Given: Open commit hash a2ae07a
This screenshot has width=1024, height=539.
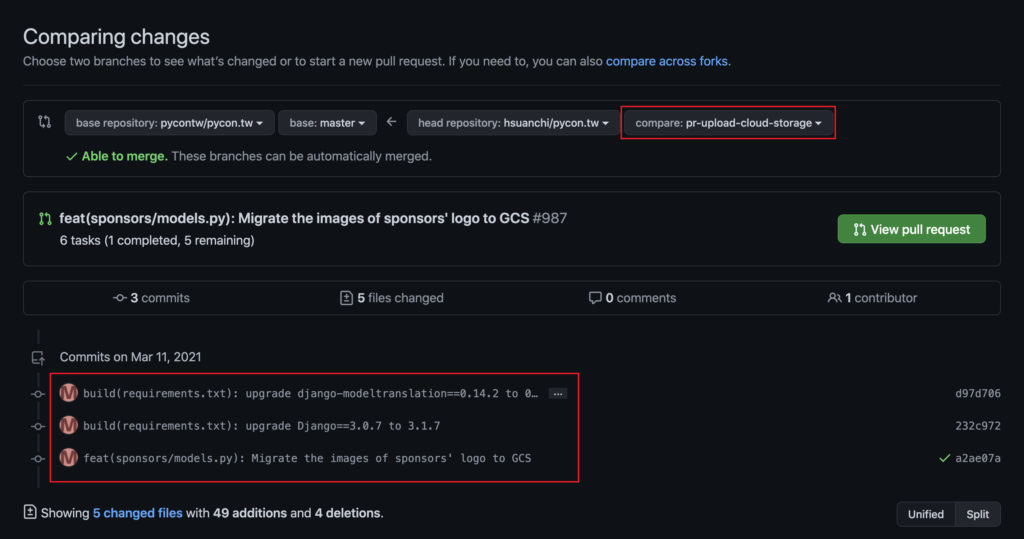Looking at the screenshot, I should [978, 458].
